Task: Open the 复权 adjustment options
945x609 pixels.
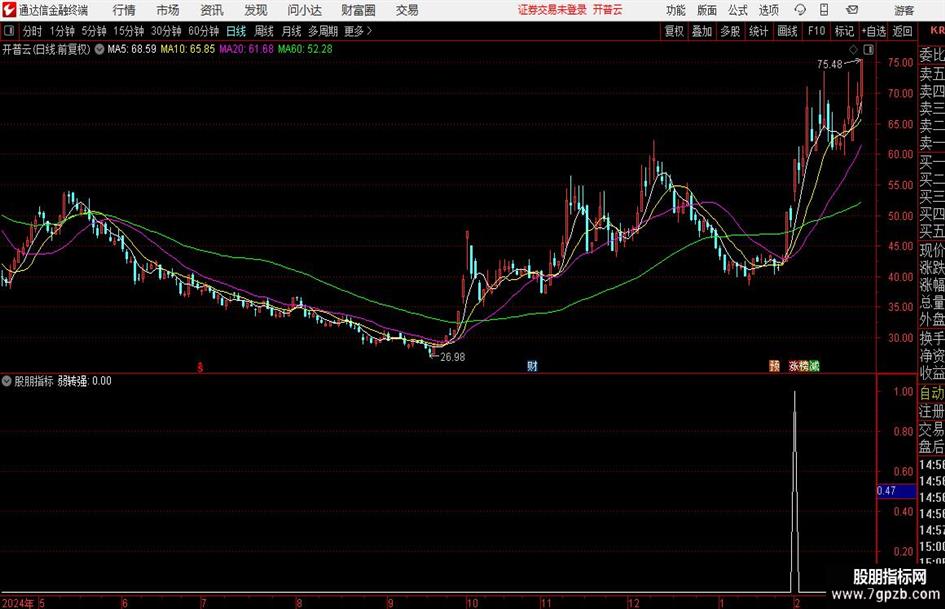Action: tap(674, 31)
